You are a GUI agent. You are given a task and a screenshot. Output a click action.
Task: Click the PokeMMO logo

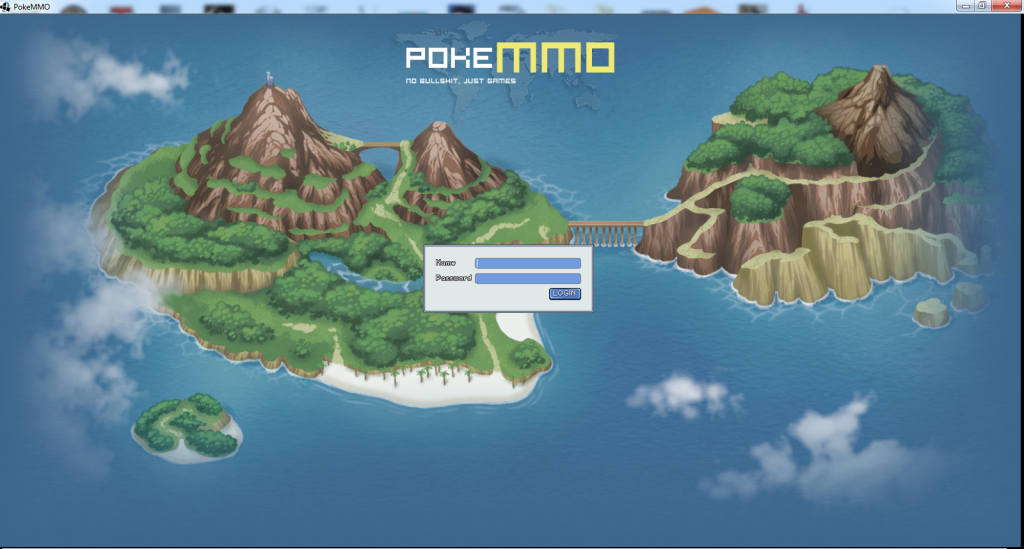510,63
